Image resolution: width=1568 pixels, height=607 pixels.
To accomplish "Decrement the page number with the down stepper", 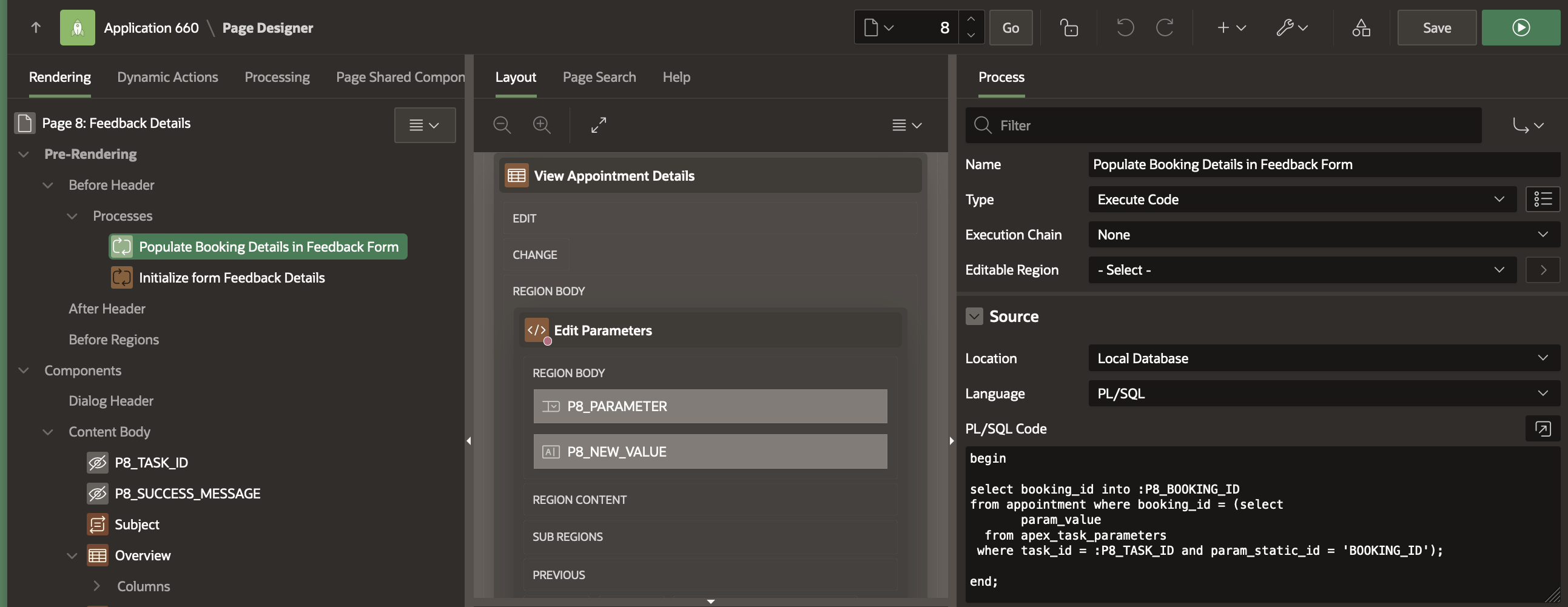I will (971, 35).
